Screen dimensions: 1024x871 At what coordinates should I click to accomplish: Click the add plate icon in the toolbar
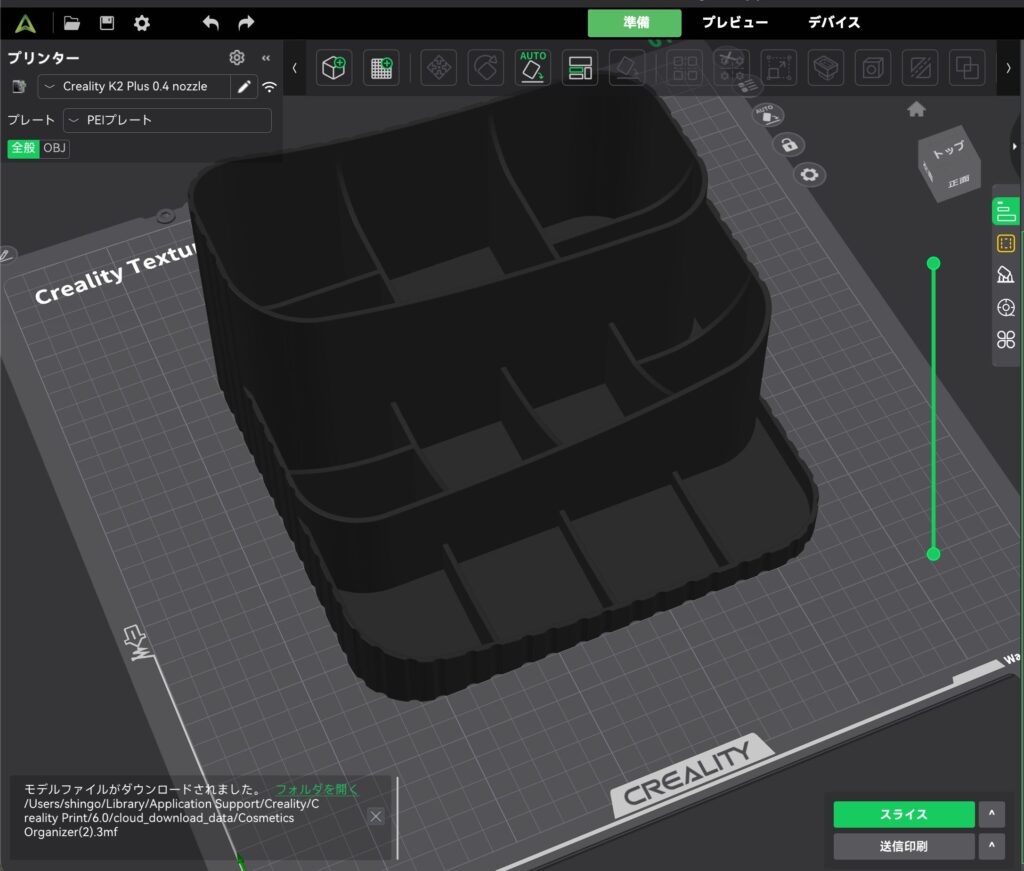click(379, 68)
